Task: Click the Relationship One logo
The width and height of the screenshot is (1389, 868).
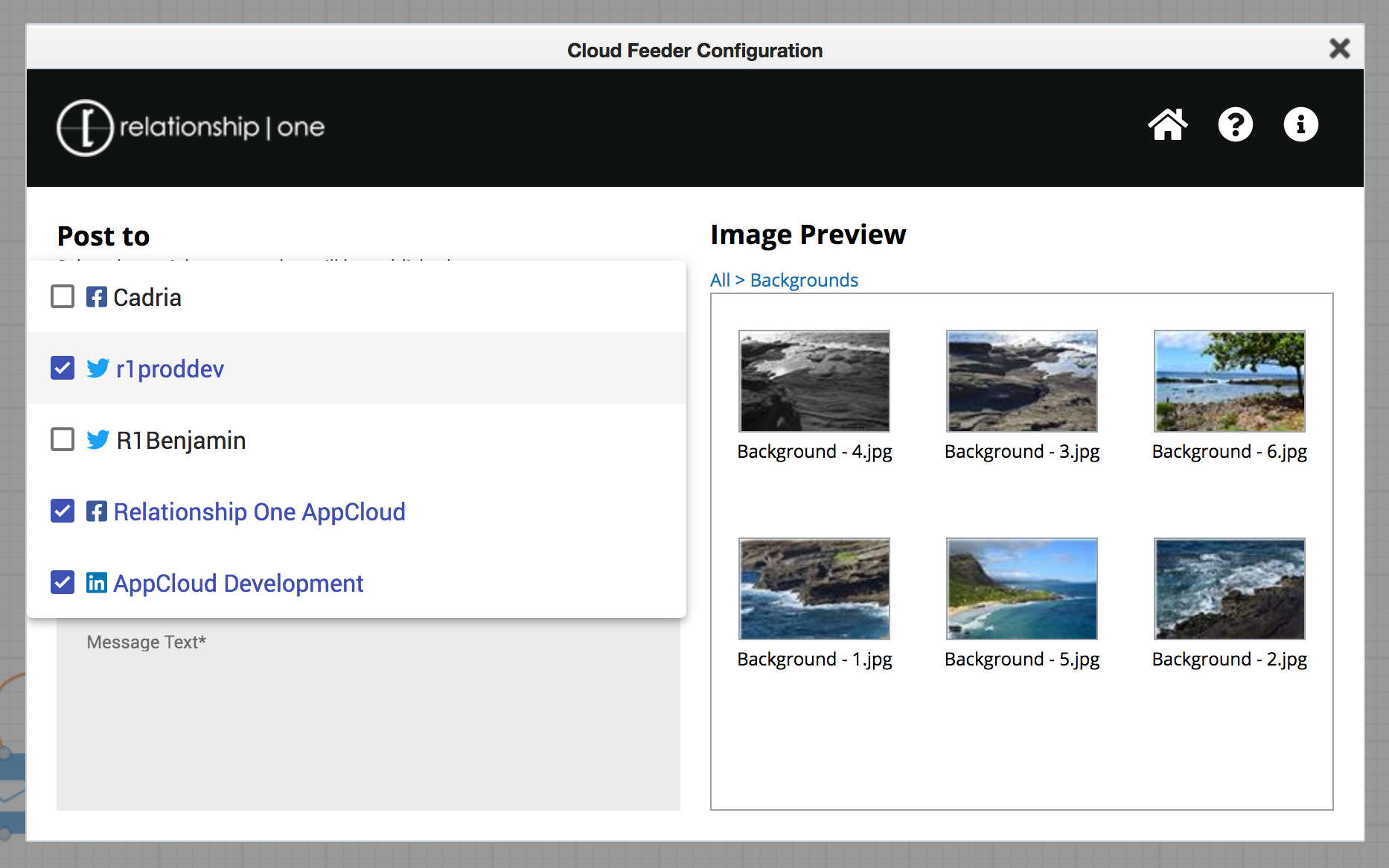Action: [191, 128]
